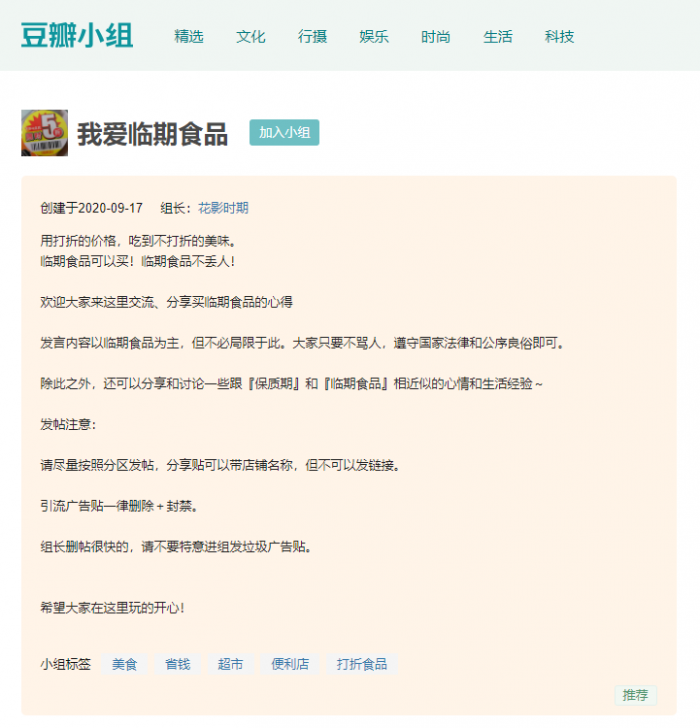Visit the 生活 category
This screenshot has height=728, width=700.
[498, 36]
